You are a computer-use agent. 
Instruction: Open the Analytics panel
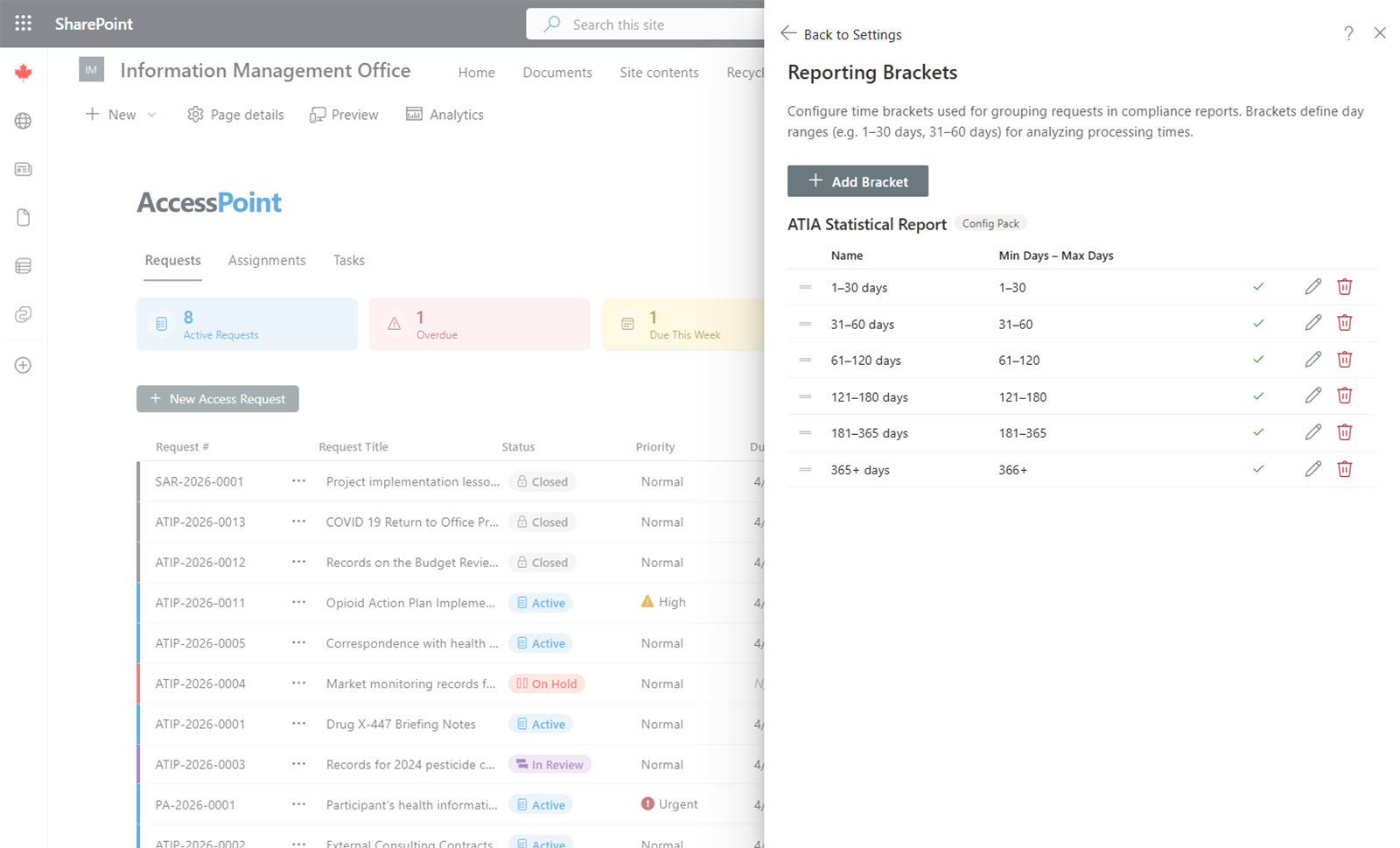click(x=444, y=114)
